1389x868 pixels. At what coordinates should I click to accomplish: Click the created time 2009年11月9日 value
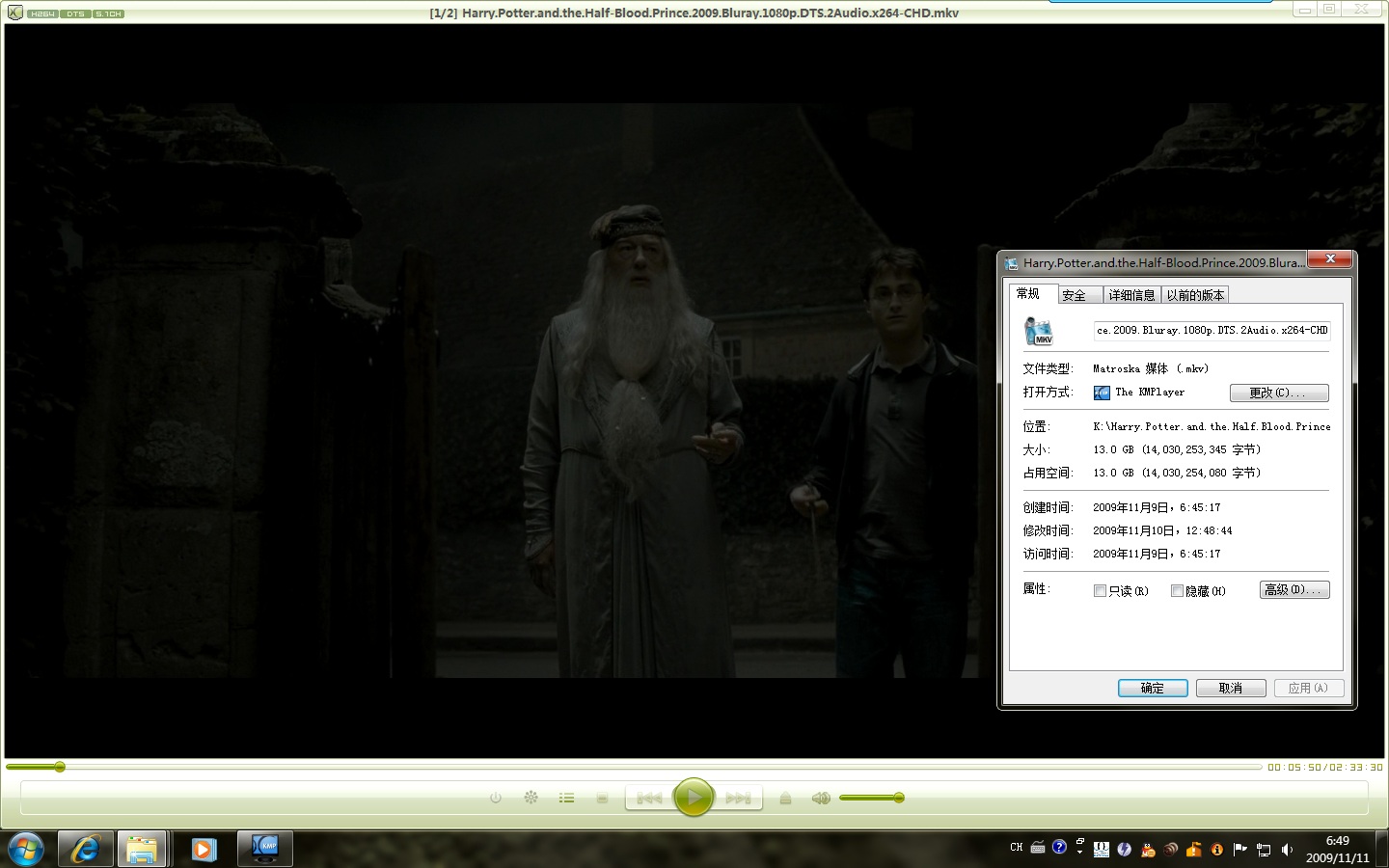[1157, 507]
